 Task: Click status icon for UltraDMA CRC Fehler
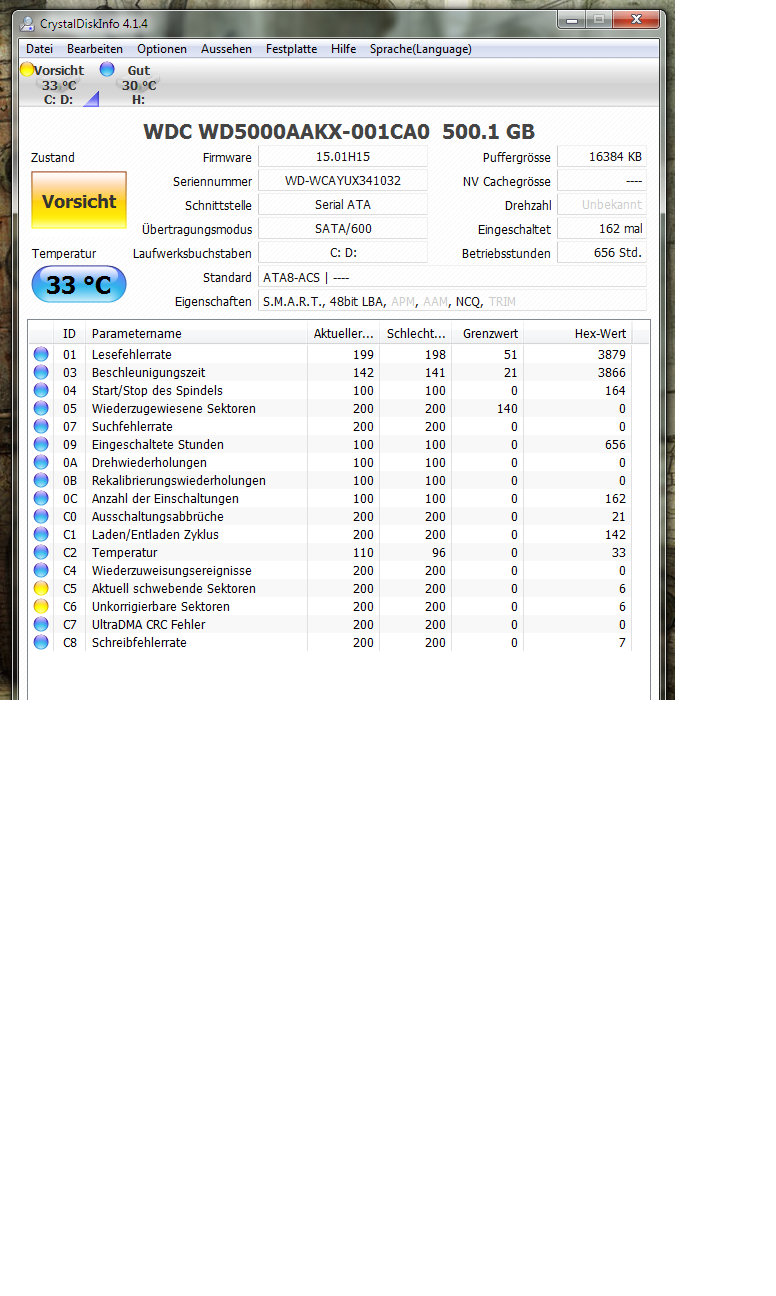[41, 624]
